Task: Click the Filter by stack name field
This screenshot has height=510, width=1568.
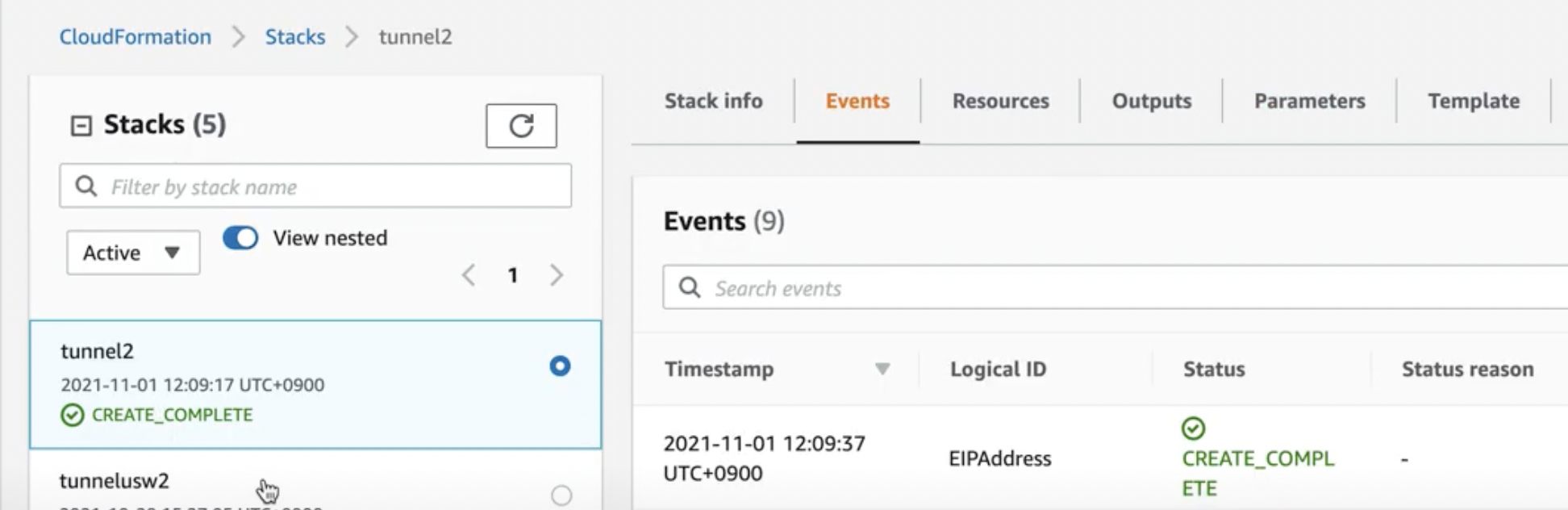Action: (315, 186)
